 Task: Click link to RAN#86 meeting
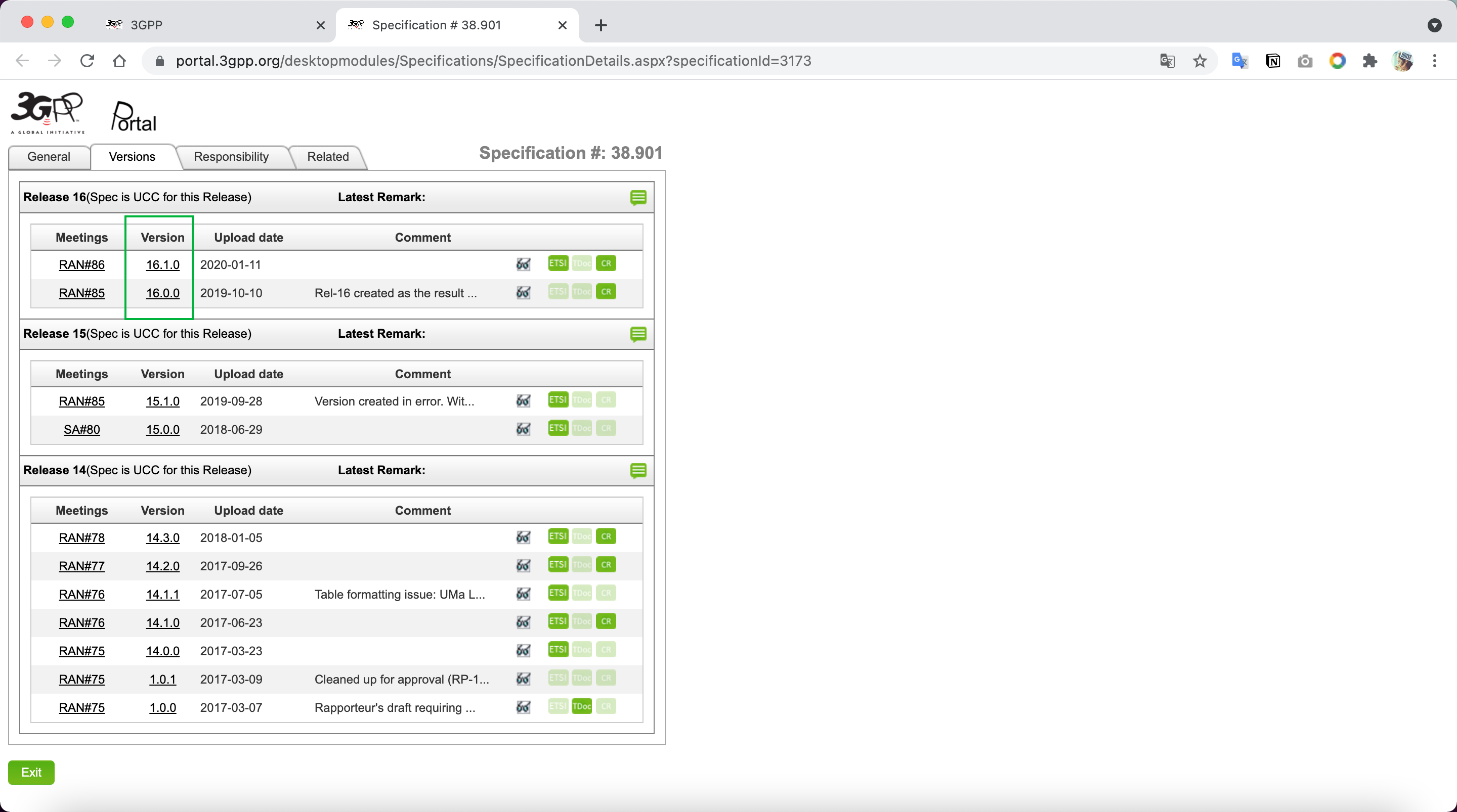[81, 265]
